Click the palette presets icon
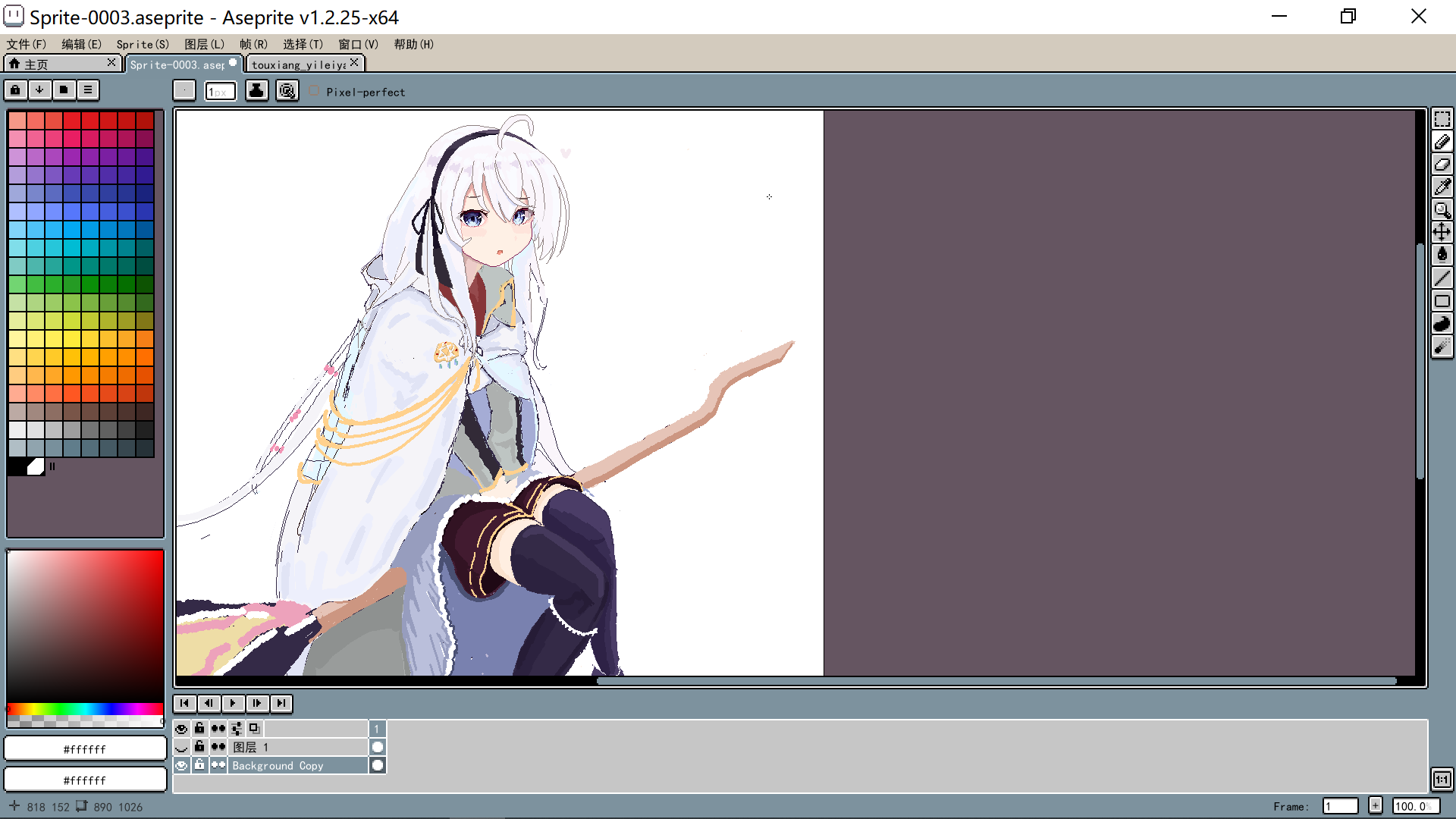Image resolution: width=1456 pixels, height=819 pixels. [x=64, y=90]
